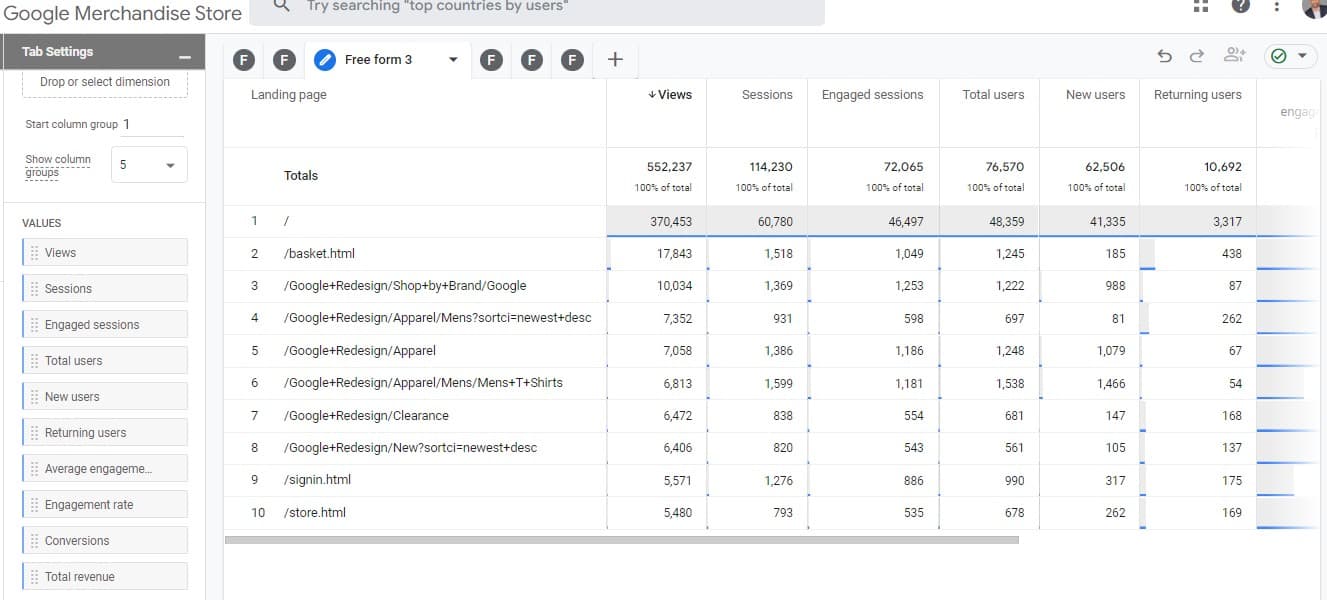The image size is (1327, 600).
Task: Click the horizontal table scrollbar
Action: coord(620,540)
